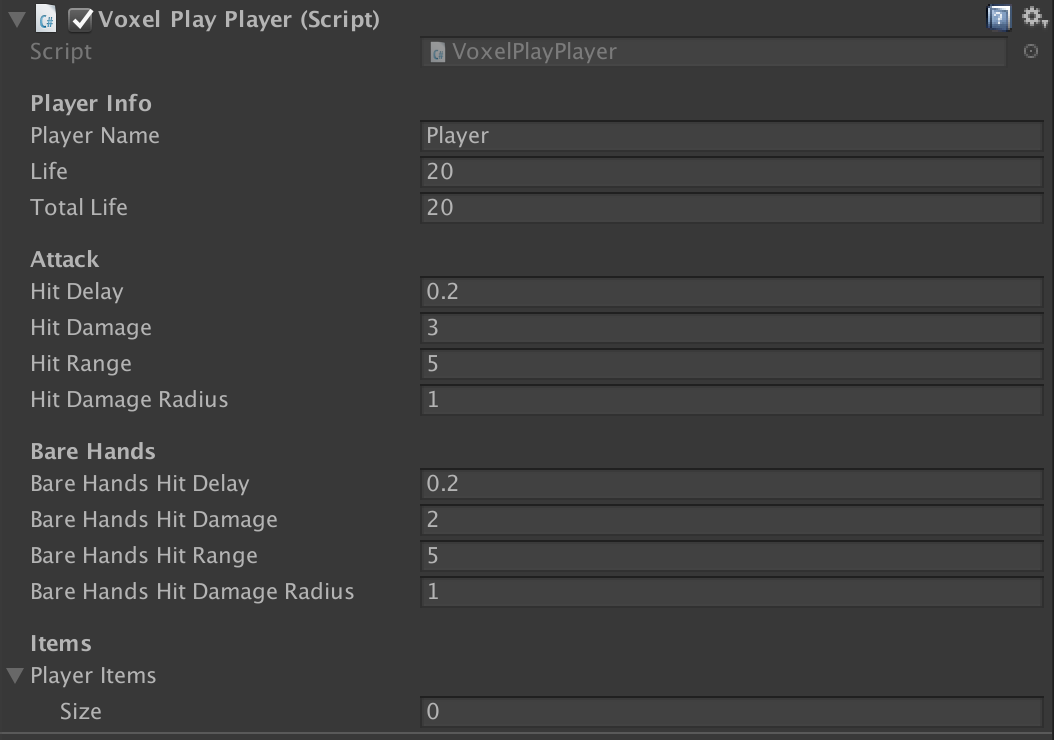The image size is (1054, 740).
Task: Expand the Player Items list triangle
Action: pyautogui.click(x=13, y=675)
